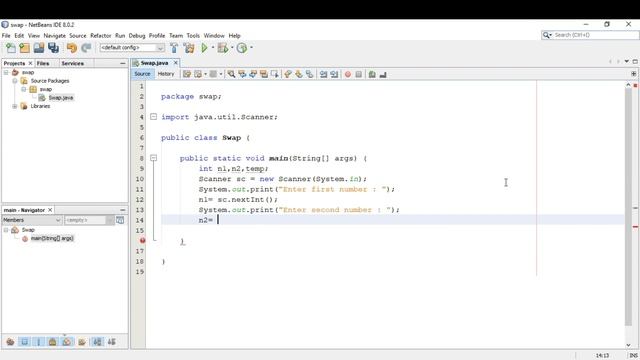Image resolution: width=640 pixels, height=360 pixels.
Task: Click the New File toolbar icon
Action: [11, 48]
